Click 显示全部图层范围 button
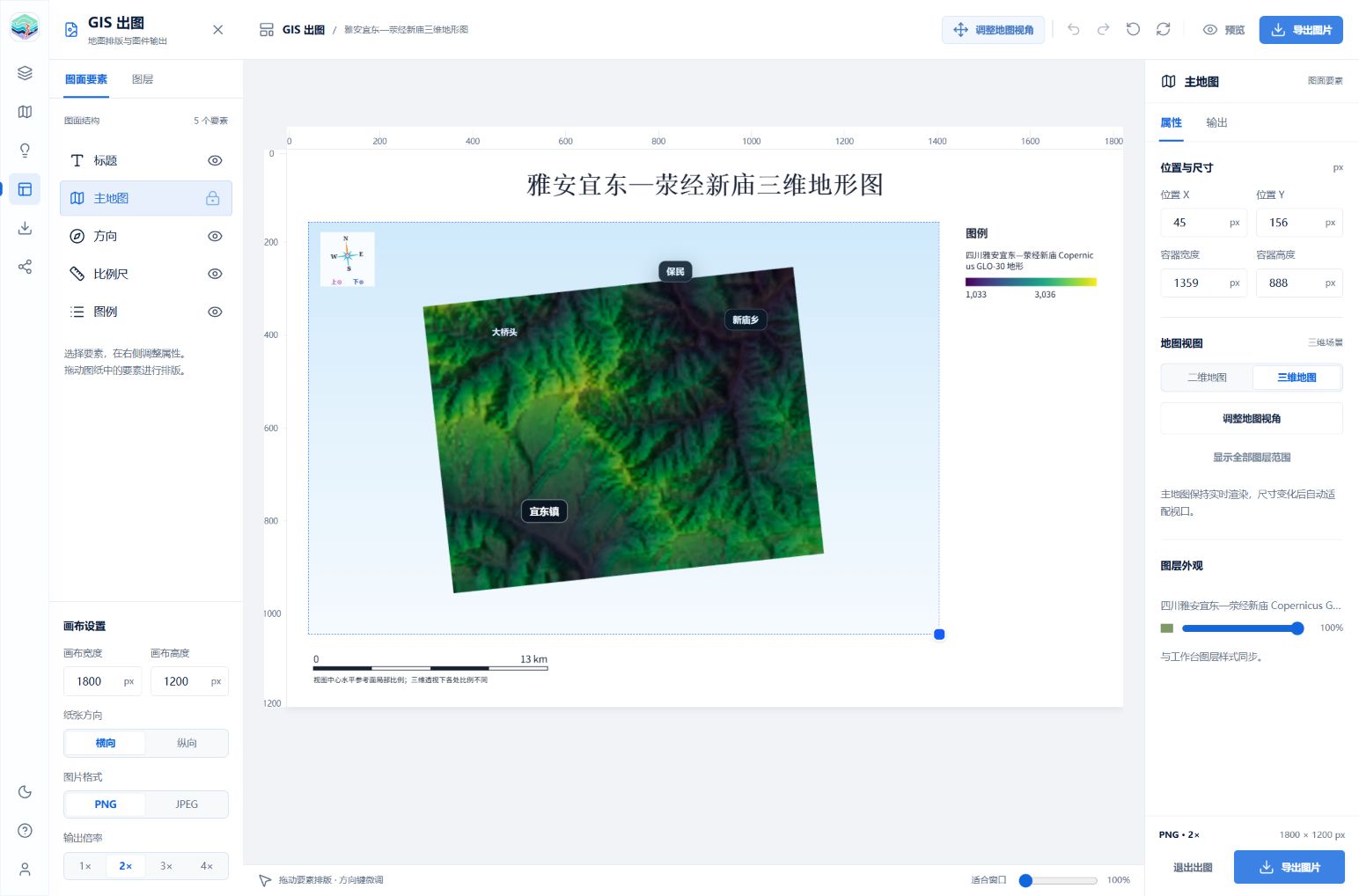Screen dimensions: 1359x896 [1252, 458]
